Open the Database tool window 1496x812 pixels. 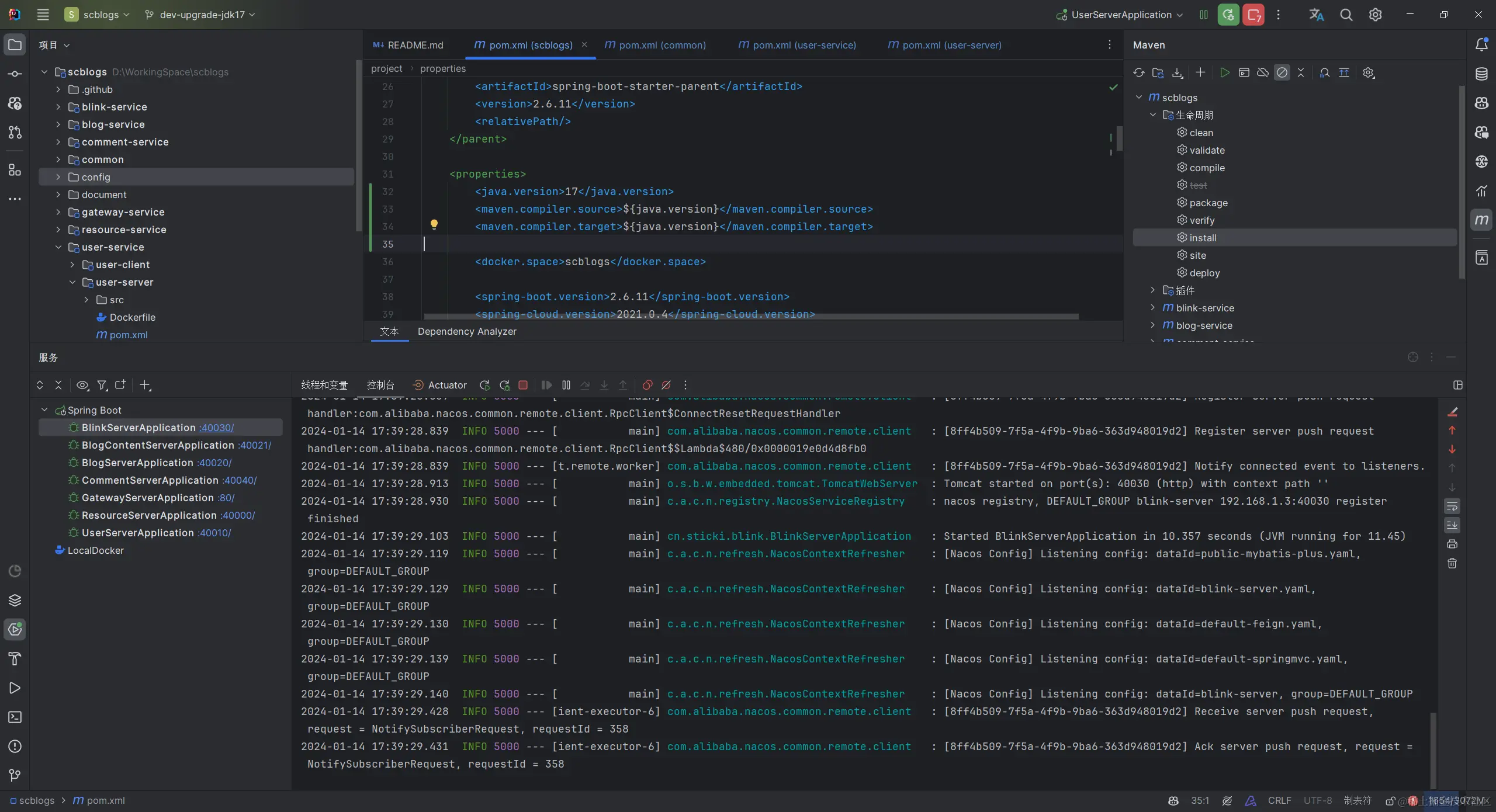(1482, 74)
